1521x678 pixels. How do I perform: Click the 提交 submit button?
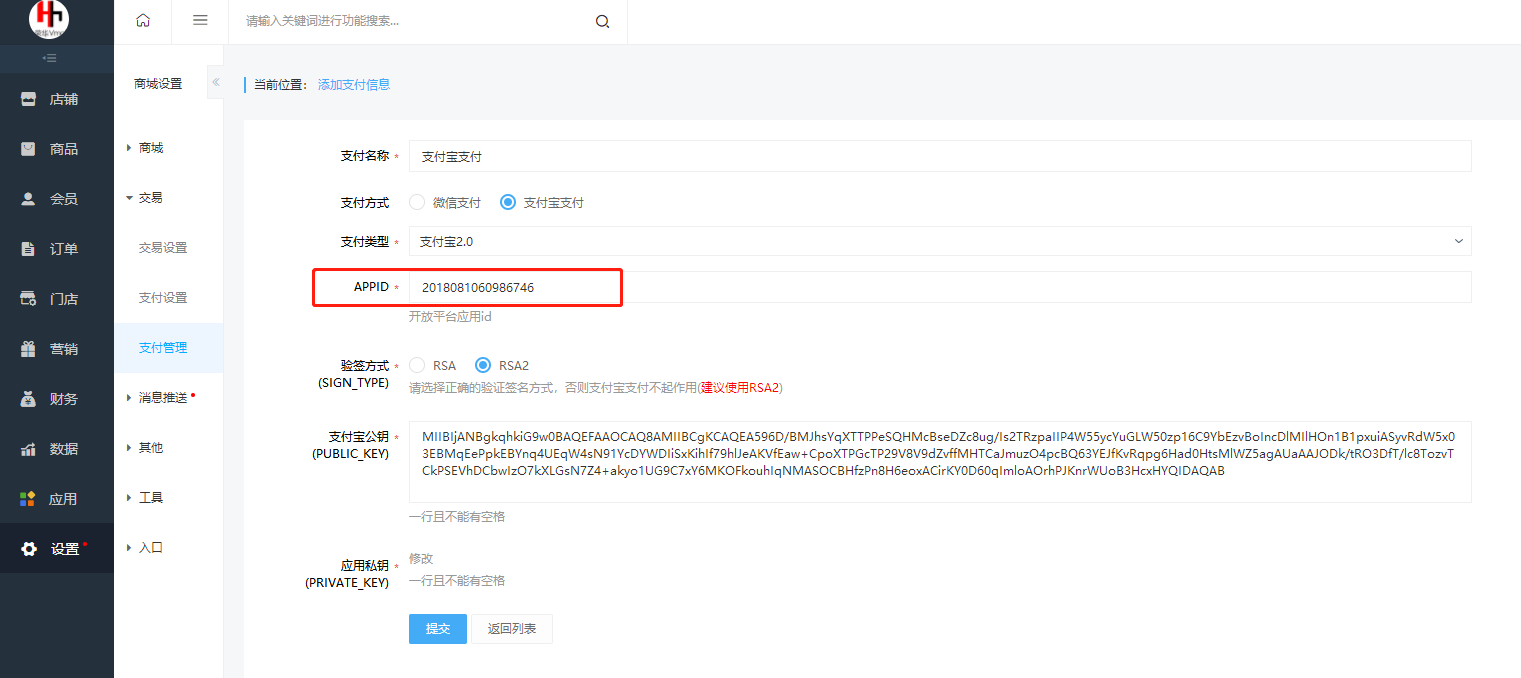point(437,629)
